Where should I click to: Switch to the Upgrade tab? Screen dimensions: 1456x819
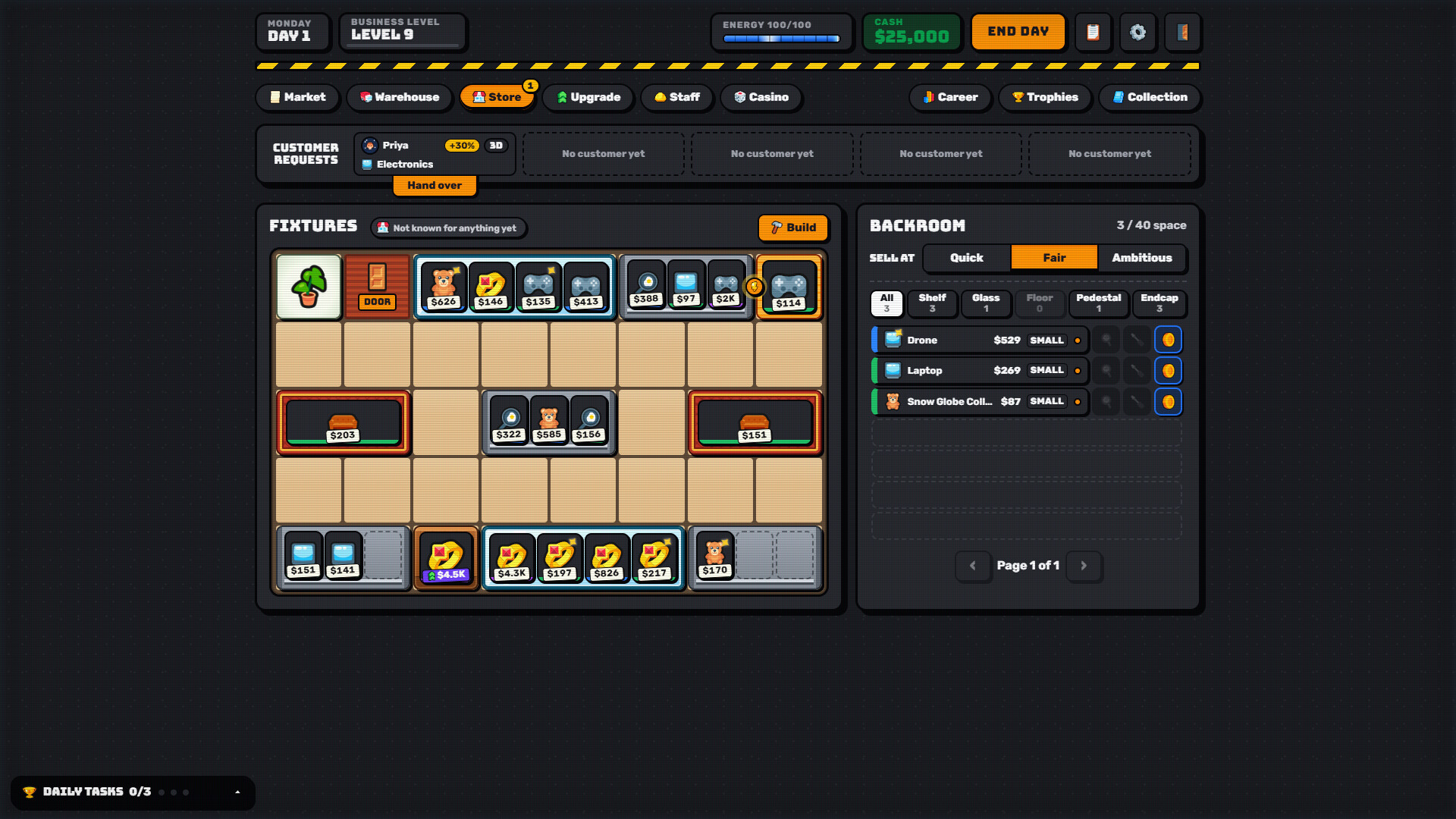pos(588,97)
